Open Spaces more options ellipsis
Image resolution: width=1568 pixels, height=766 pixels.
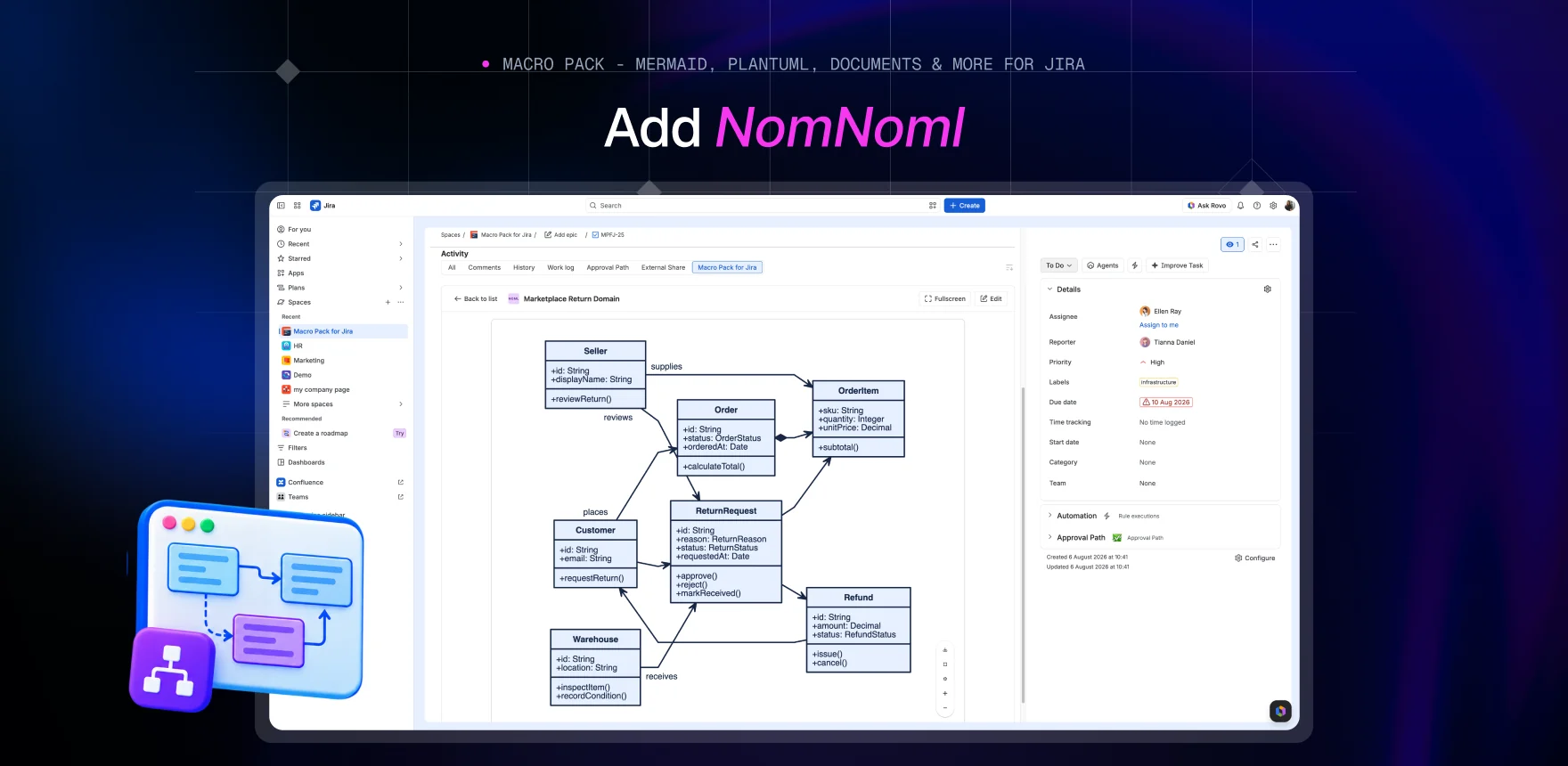[401, 302]
